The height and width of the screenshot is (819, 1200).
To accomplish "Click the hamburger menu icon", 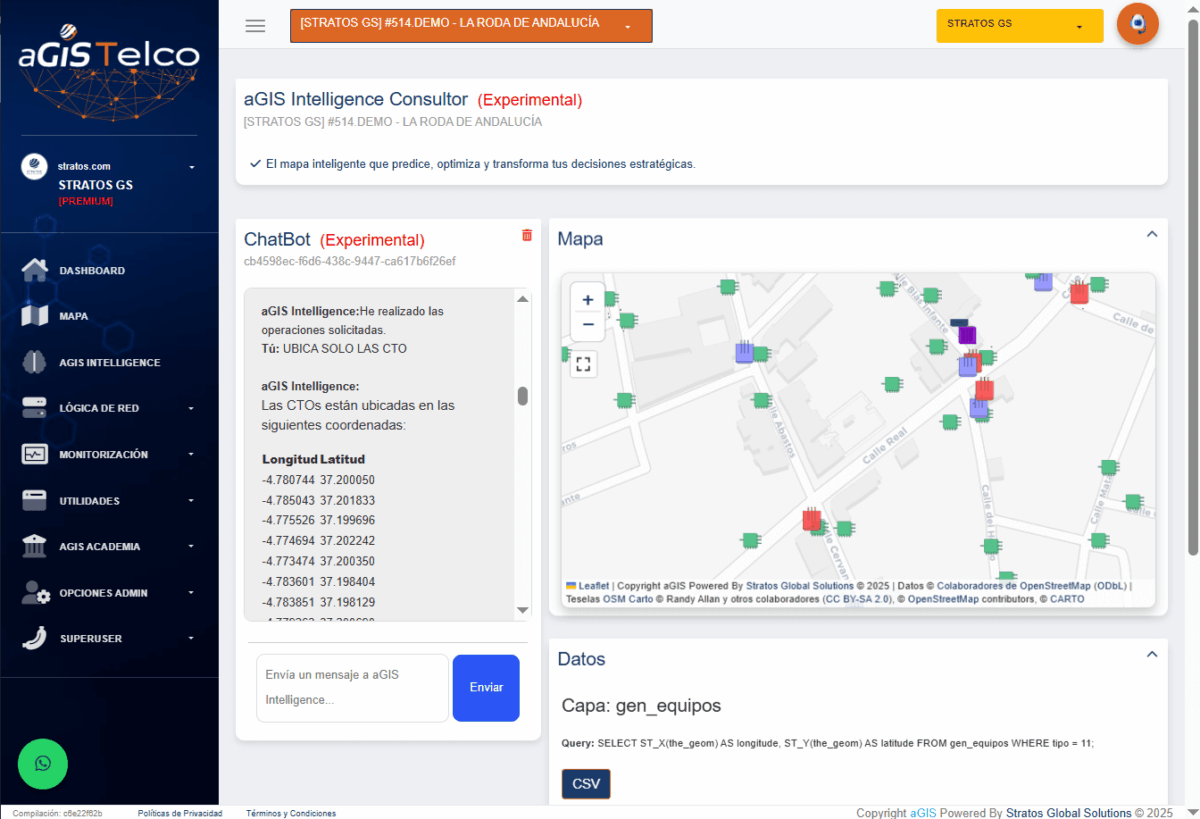I will 255,26.
